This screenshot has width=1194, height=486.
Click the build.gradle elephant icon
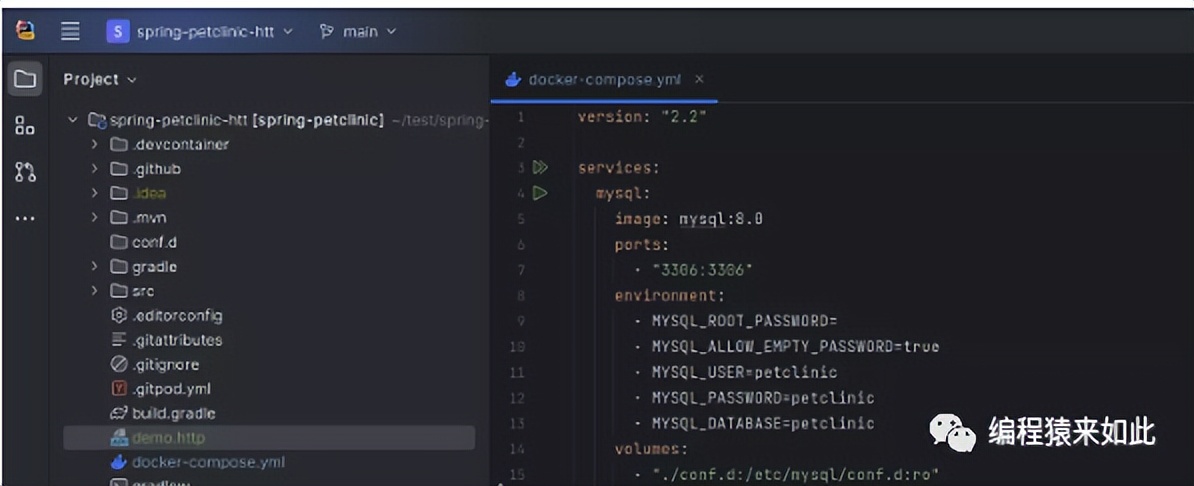click(x=118, y=413)
